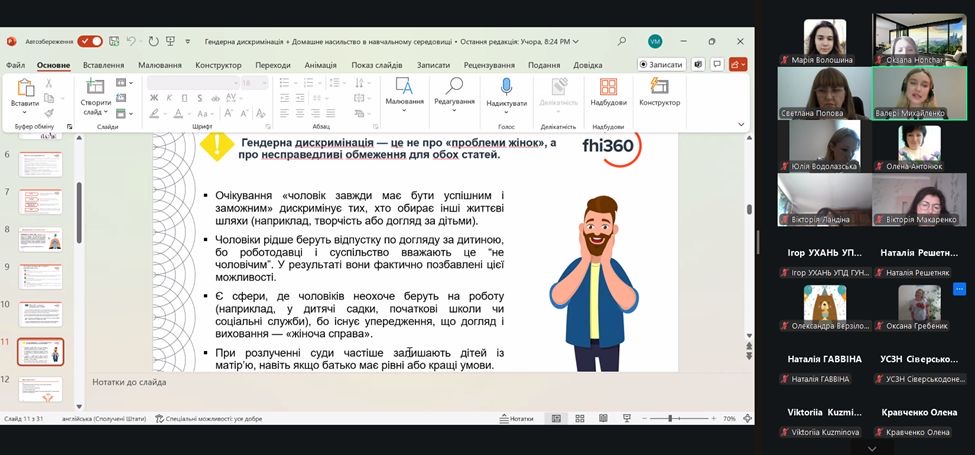
Task: Toggle the Notes (Нотатки) pane button
Action: (516, 418)
